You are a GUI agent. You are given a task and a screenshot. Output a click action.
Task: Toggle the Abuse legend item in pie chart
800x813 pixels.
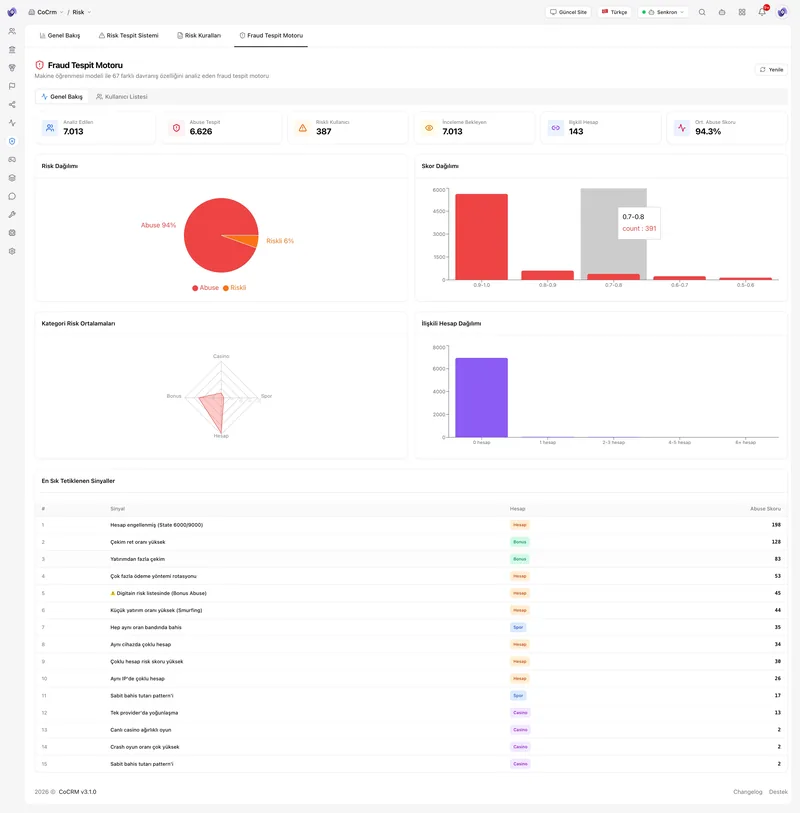pos(205,288)
